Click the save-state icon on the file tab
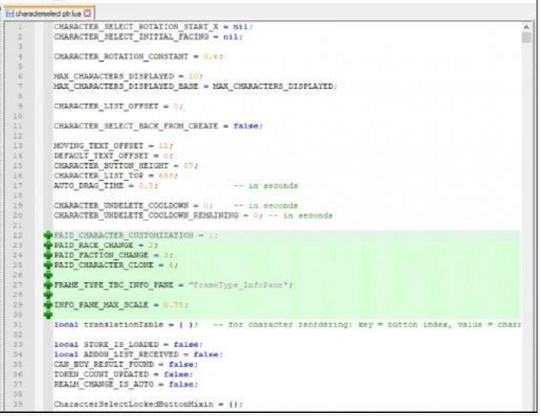The height and width of the screenshot is (416, 540). coord(10,14)
